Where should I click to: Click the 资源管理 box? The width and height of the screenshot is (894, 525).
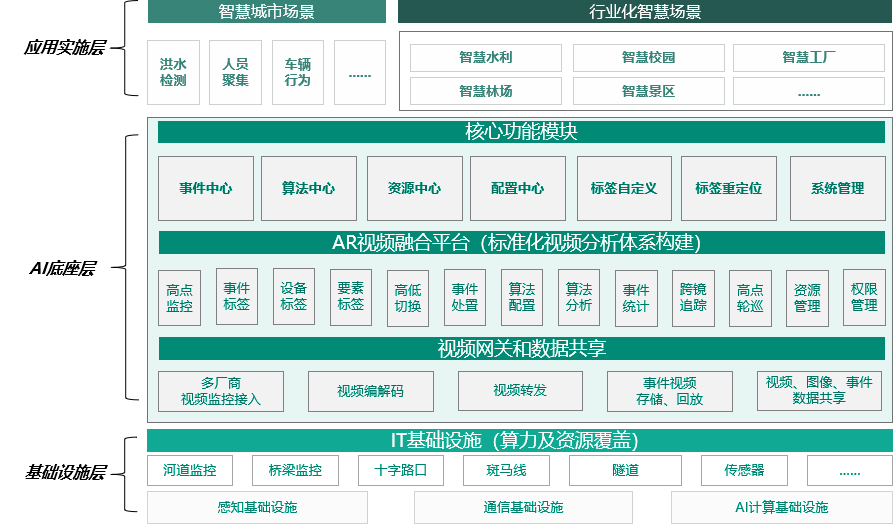[807, 298]
